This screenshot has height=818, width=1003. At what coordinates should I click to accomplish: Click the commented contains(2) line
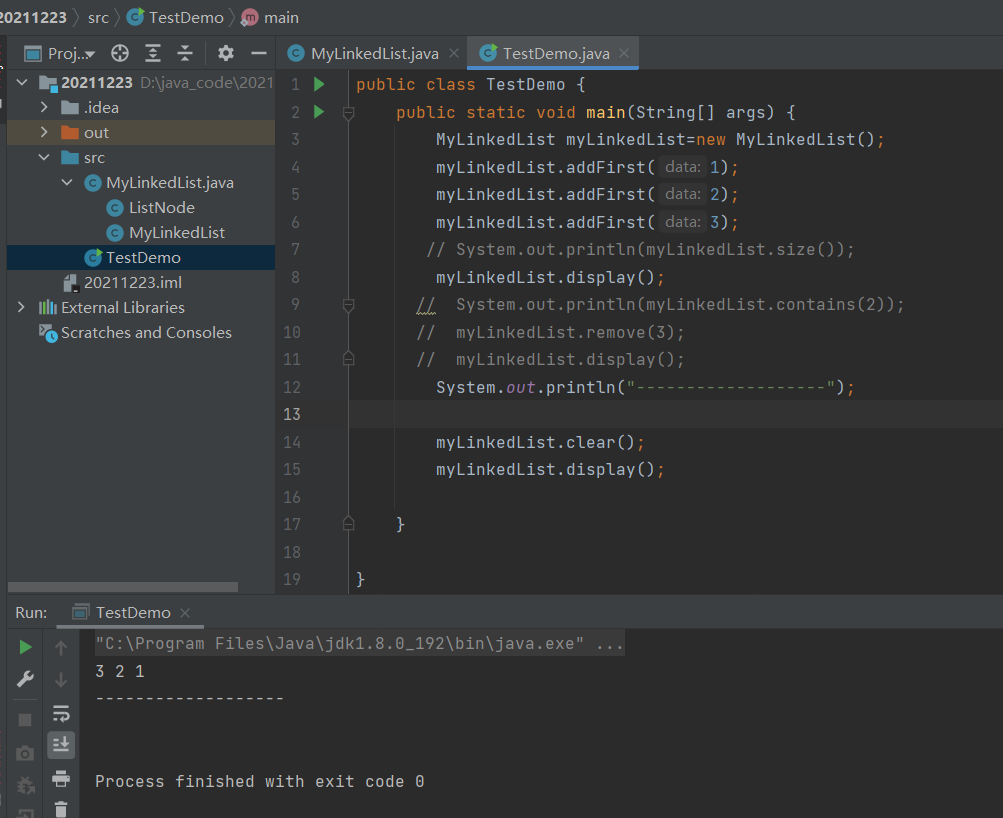(661, 304)
